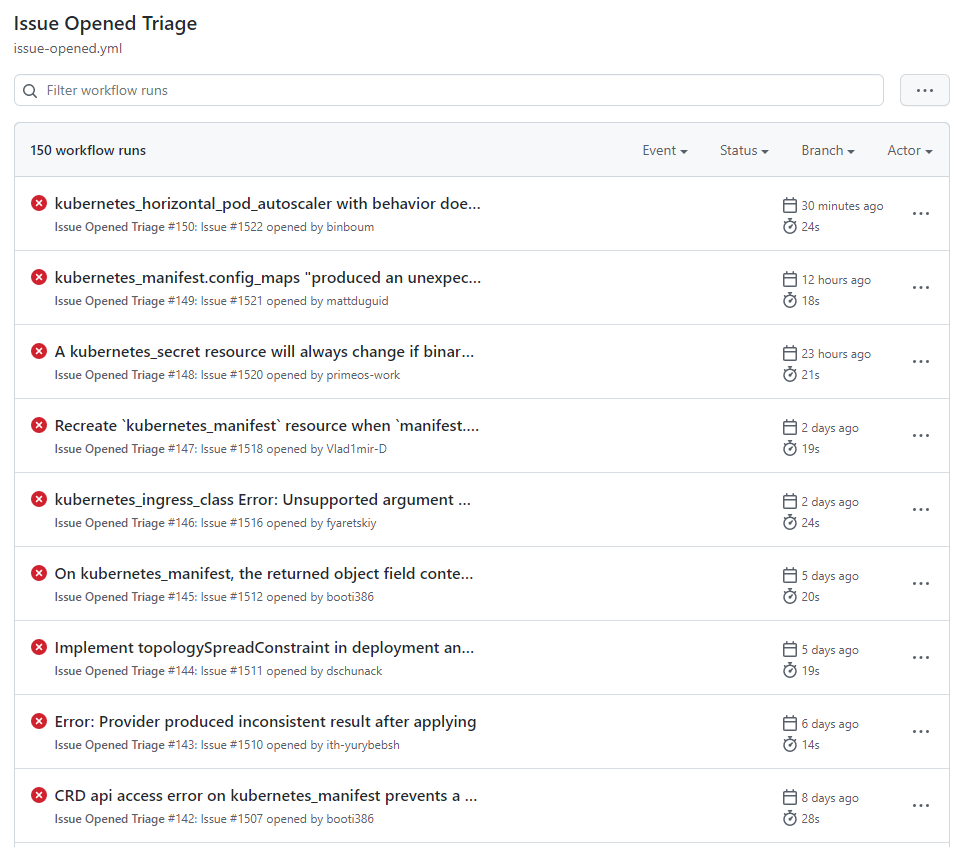
Task: Open the three-dot menu for run #142
Action: click(x=921, y=805)
